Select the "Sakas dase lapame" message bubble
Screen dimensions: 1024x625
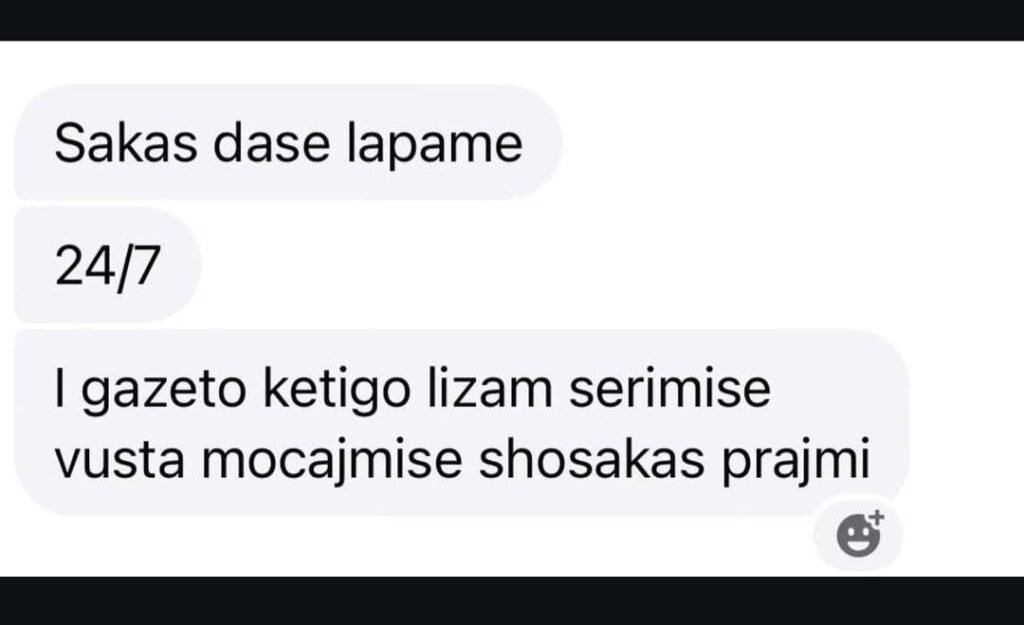click(288, 142)
